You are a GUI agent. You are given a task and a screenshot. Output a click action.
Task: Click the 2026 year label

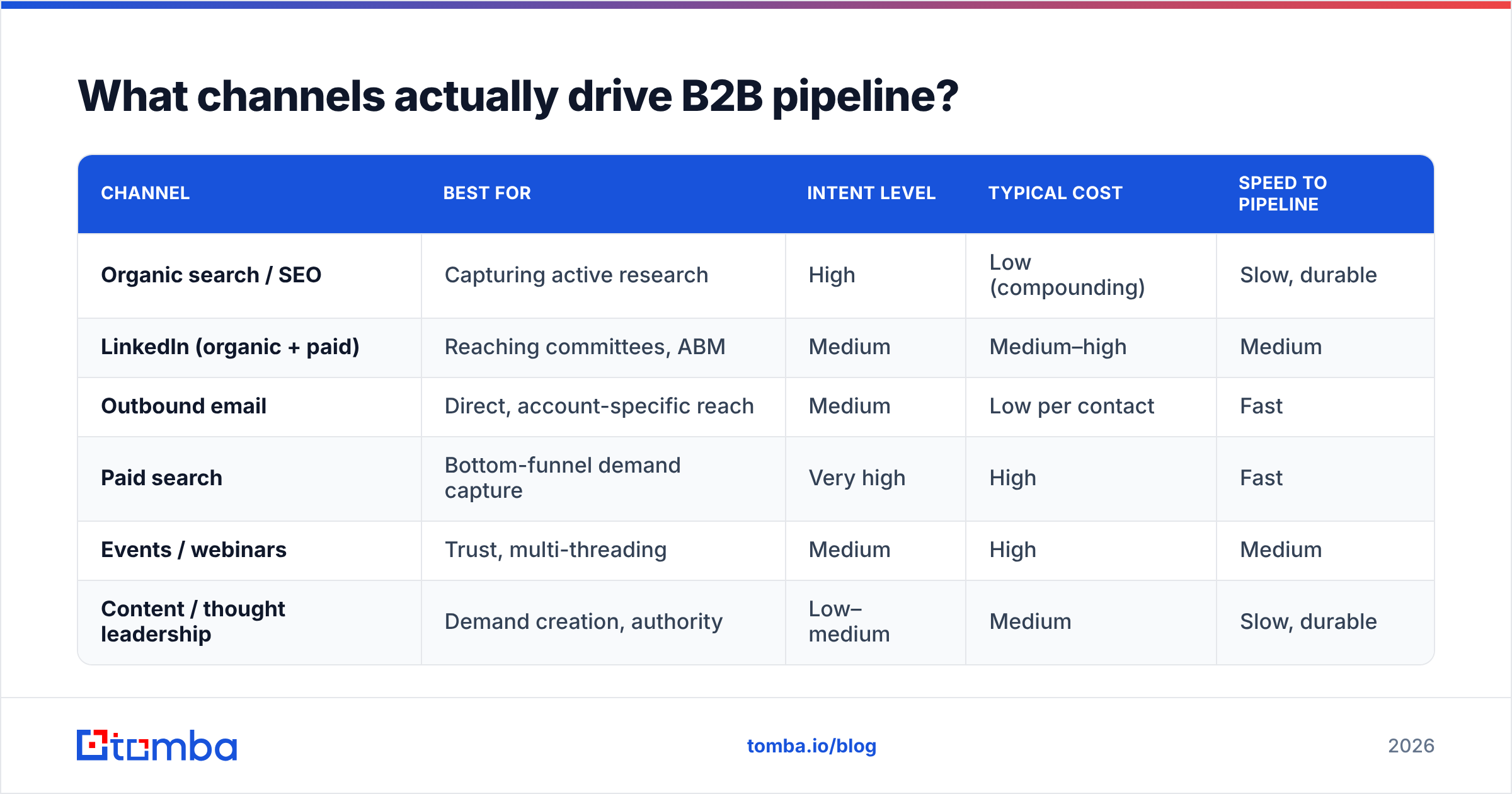1411,746
